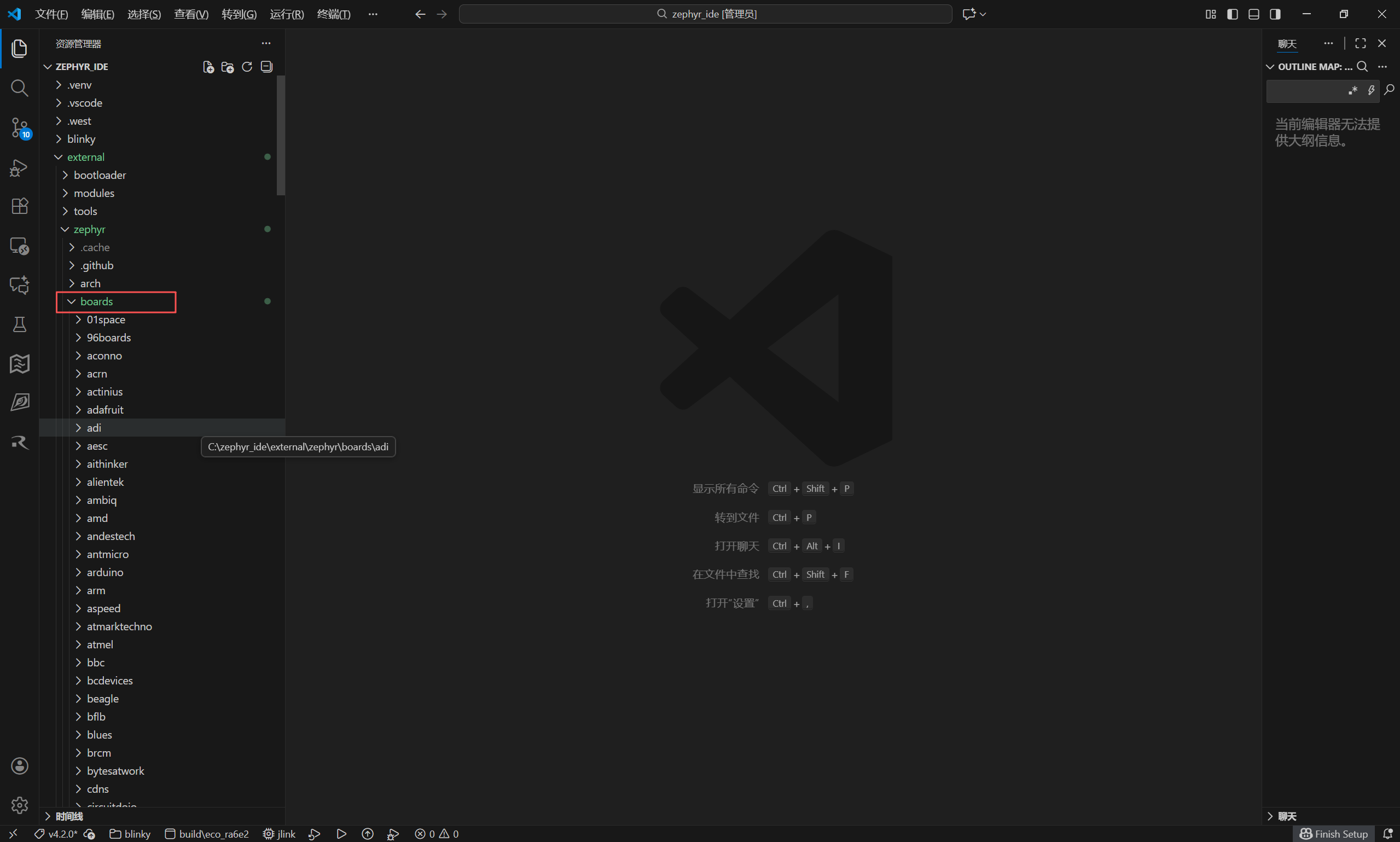Toggle secondary side bar visibility

click(1275, 14)
